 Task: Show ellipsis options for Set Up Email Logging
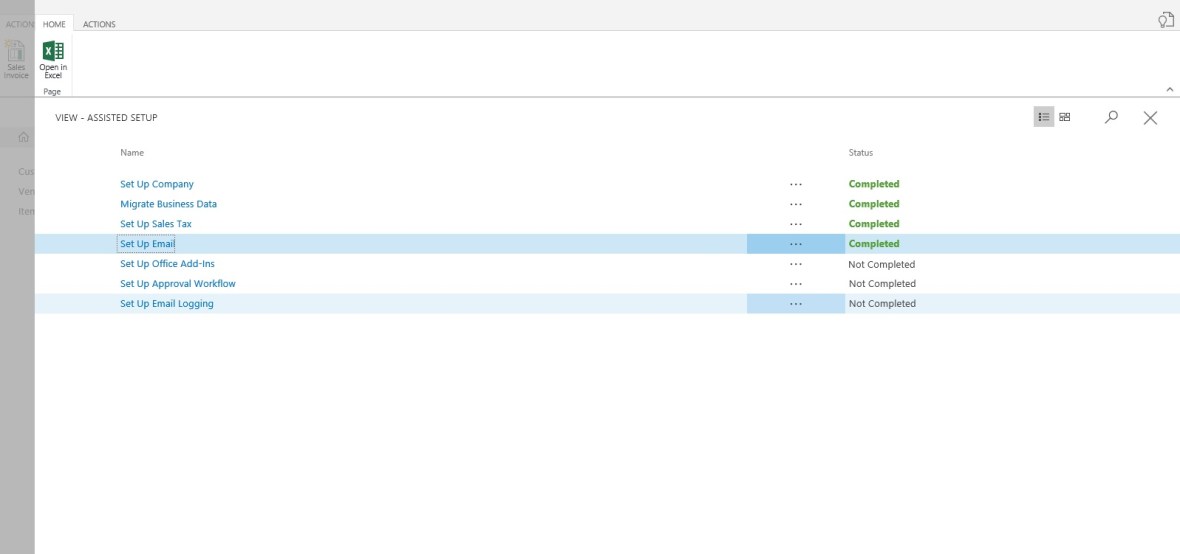coord(795,304)
